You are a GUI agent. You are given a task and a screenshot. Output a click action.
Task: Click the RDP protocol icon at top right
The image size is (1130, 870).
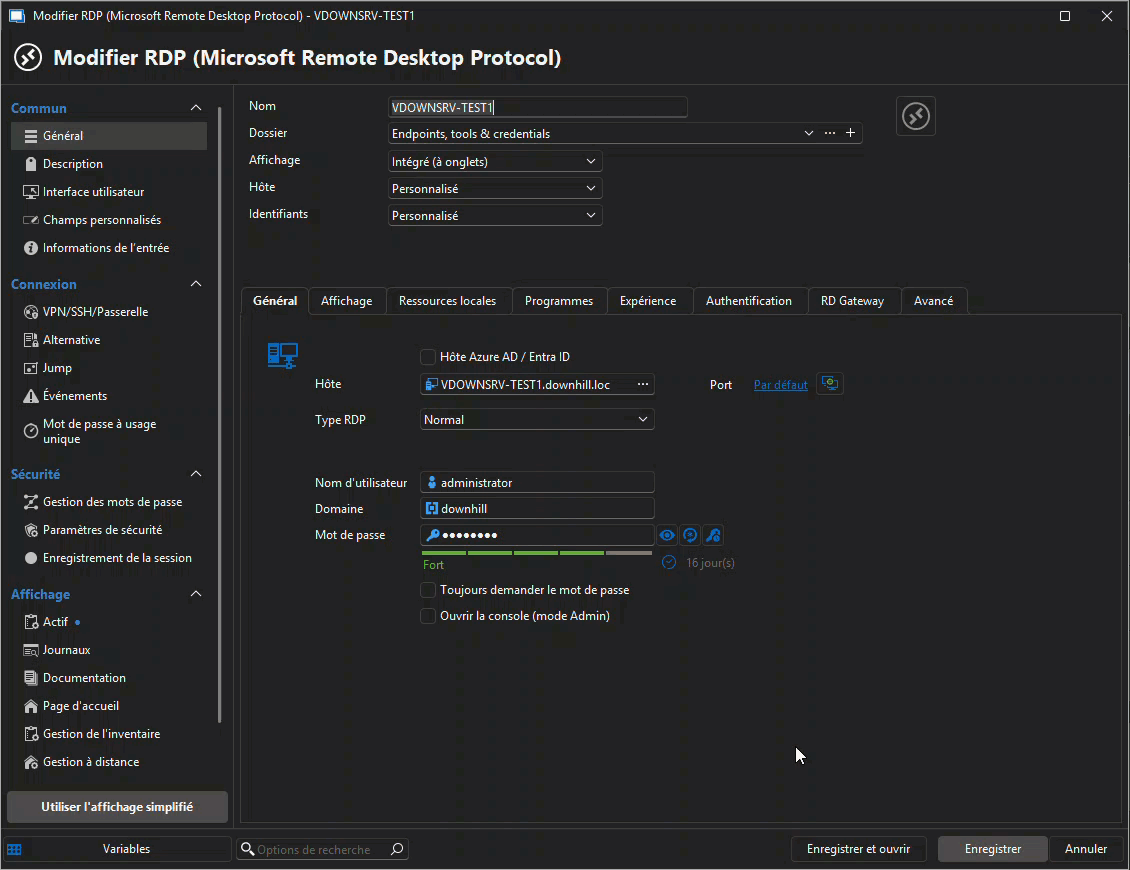(x=915, y=116)
